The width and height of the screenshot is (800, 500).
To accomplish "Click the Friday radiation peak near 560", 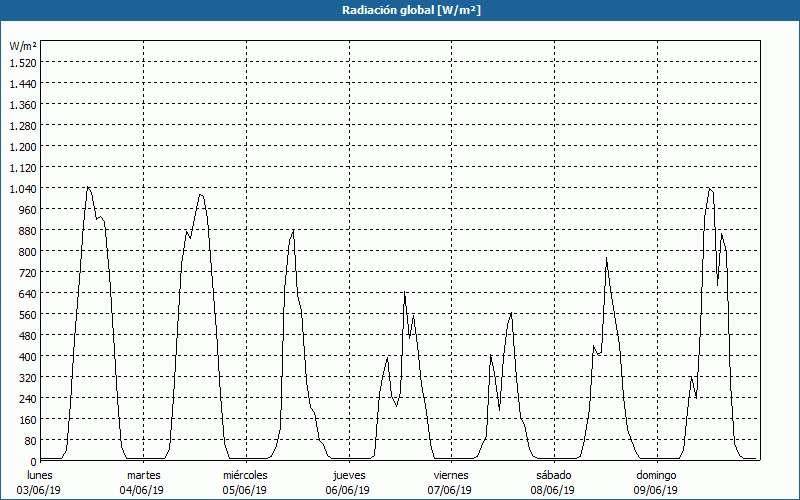I will pyautogui.click(x=511, y=313).
